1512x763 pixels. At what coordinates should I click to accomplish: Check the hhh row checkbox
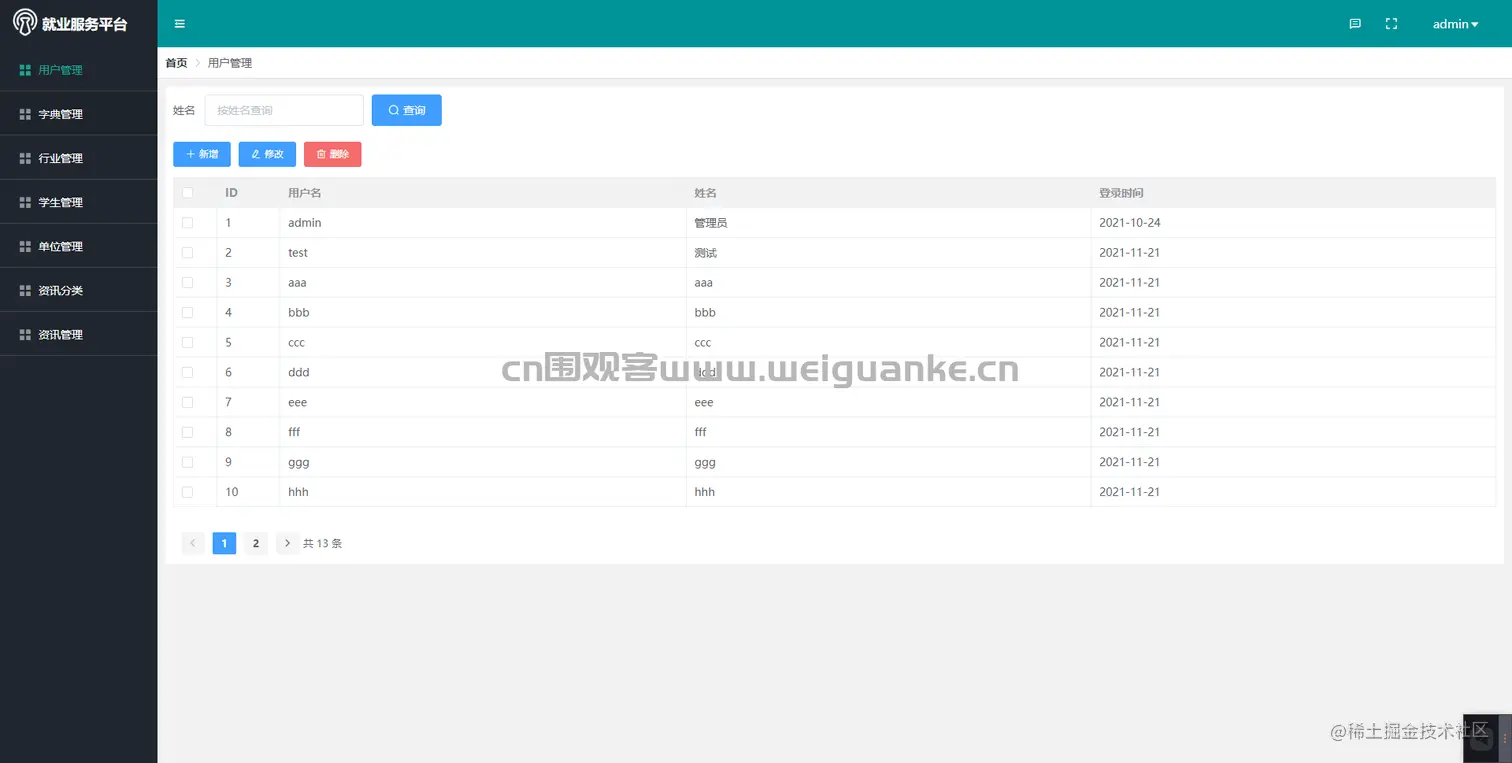tap(187, 492)
